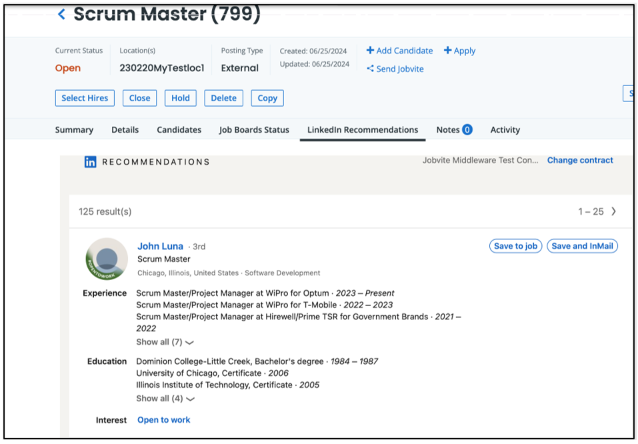Put requisition on Hold
The height and width of the screenshot is (444, 638).
pos(180,98)
